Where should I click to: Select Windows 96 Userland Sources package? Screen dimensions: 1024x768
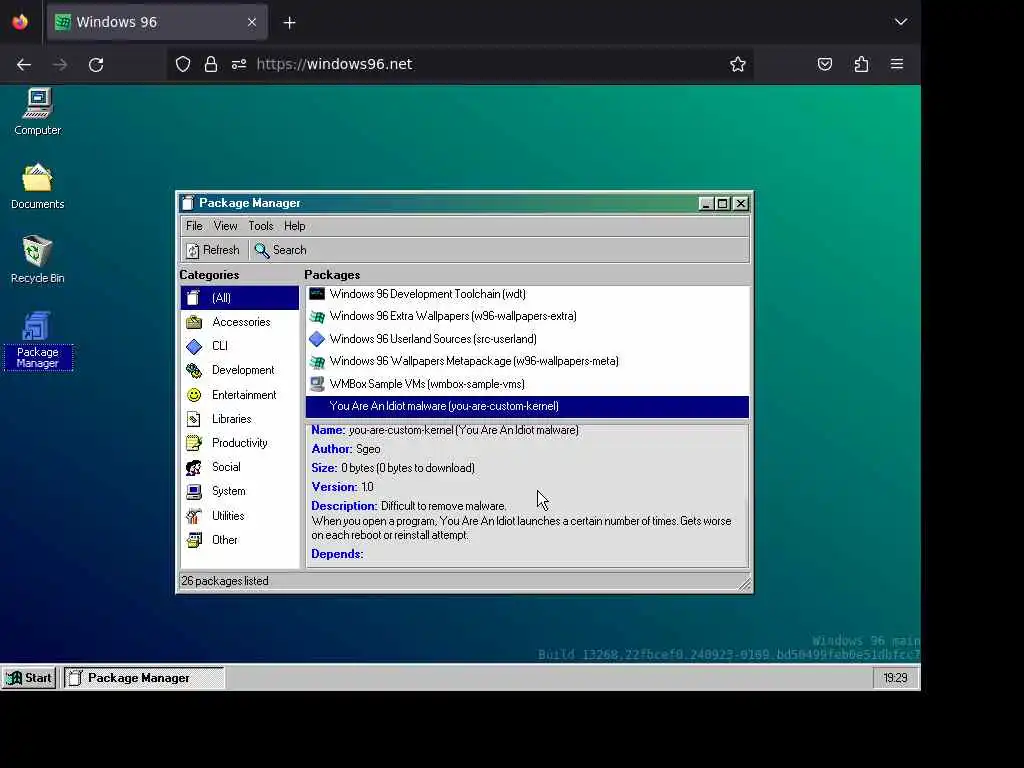[527, 339]
